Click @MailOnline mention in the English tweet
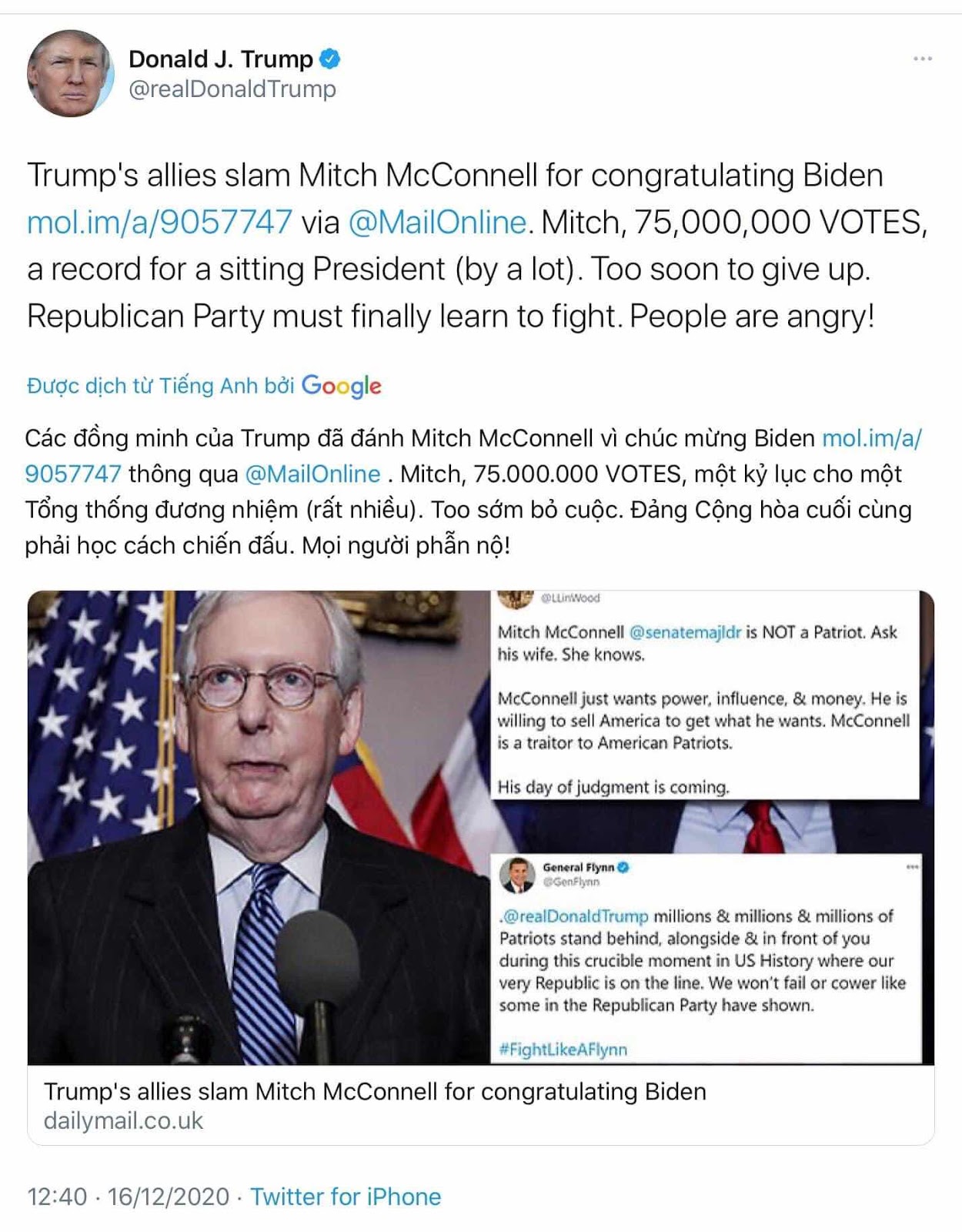This screenshot has height=1232, width=962. (x=437, y=223)
